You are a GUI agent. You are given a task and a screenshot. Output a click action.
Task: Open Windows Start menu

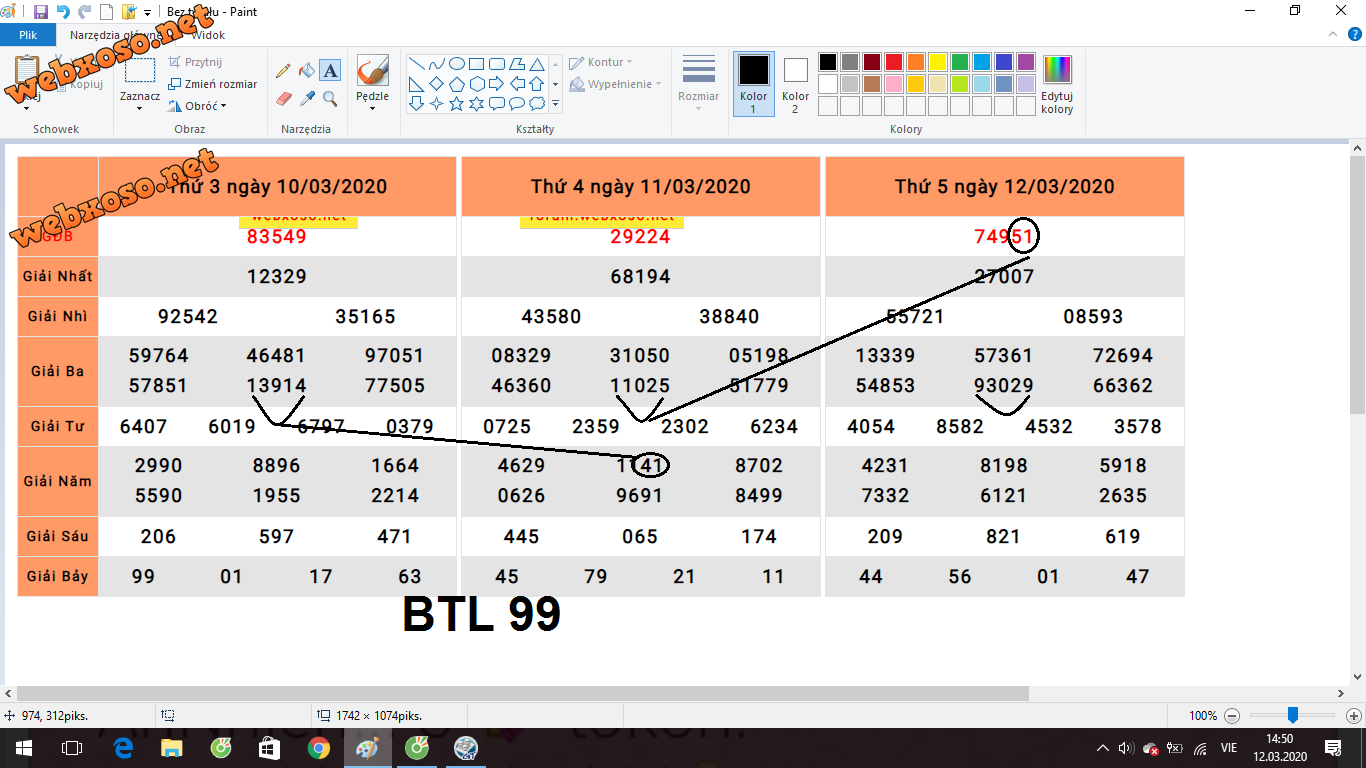[x=23, y=748]
